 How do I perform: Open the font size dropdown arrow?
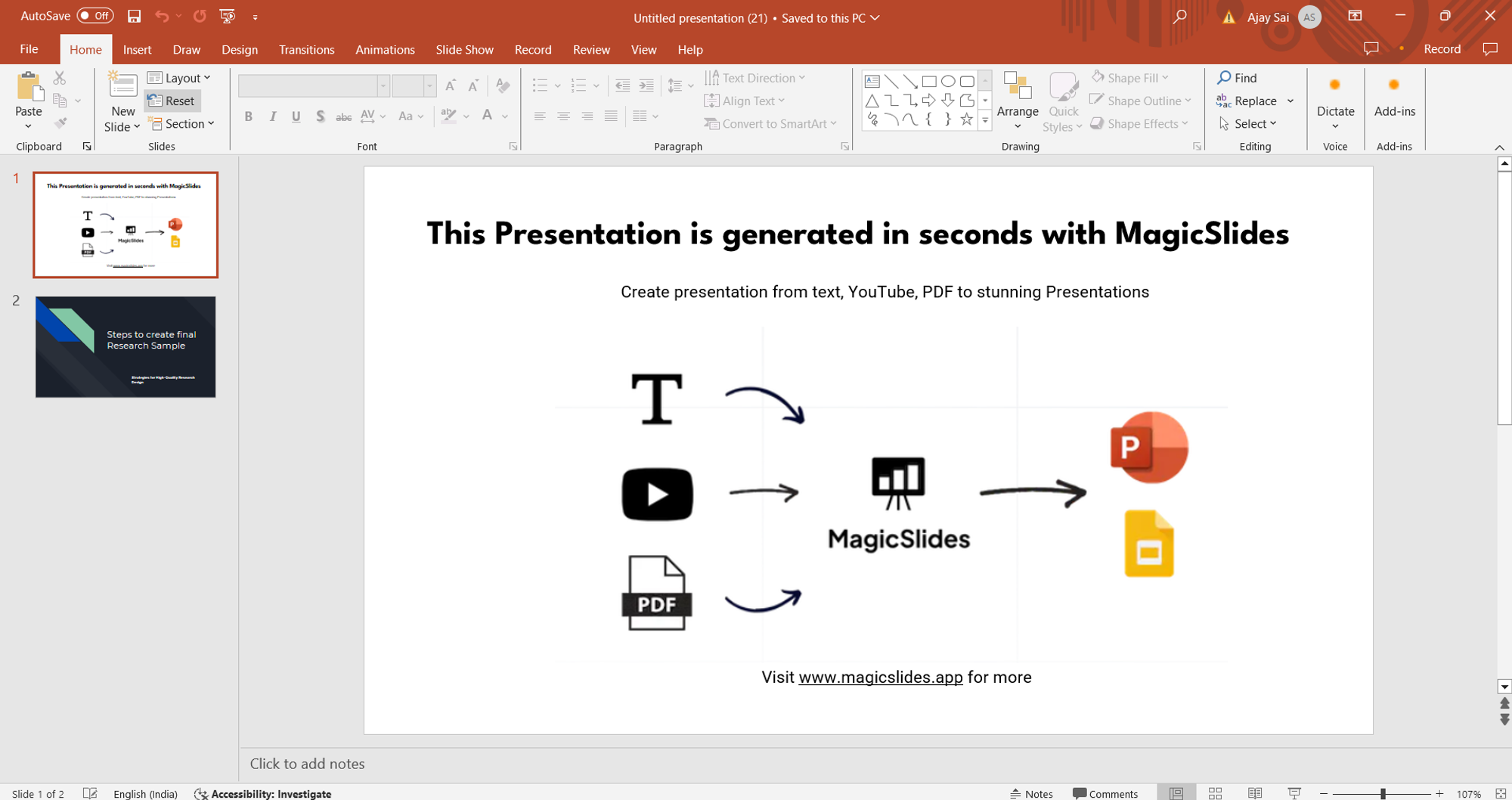pos(429,85)
